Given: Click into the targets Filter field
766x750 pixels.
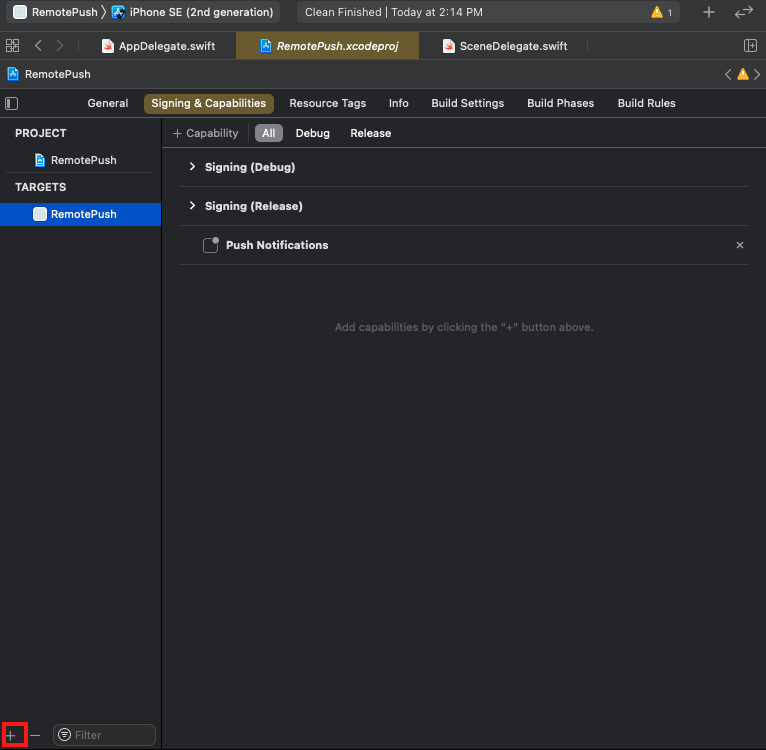Looking at the screenshot, I should 104,735.
